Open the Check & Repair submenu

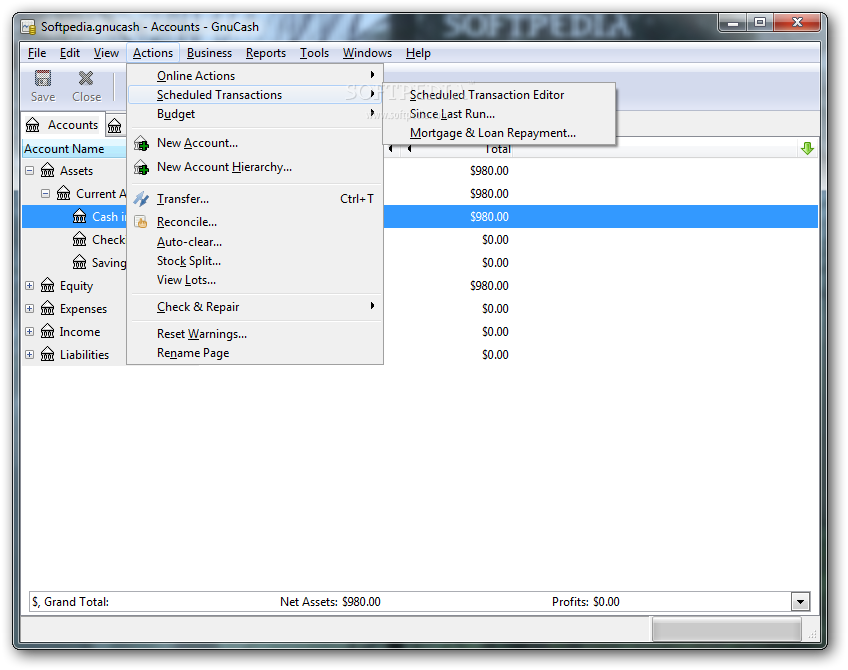coord(255,307)
